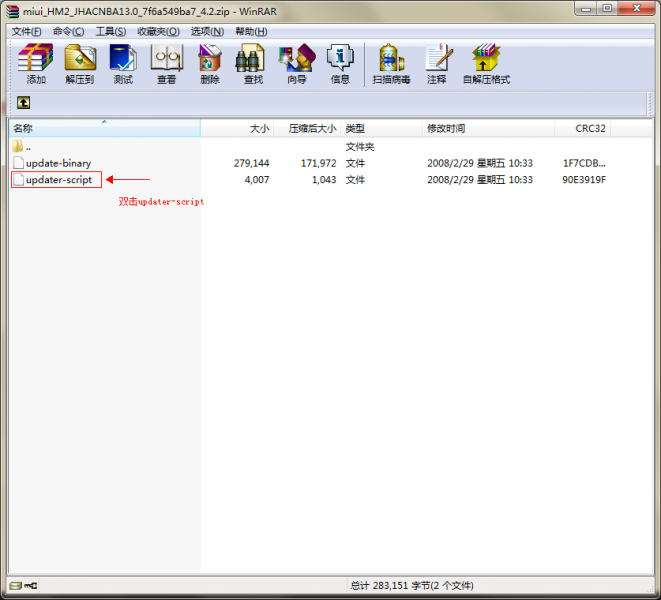The image size is (661, 600).
Task: Launch the Wizard (向导) tool
Action: [x=297, y=63]
